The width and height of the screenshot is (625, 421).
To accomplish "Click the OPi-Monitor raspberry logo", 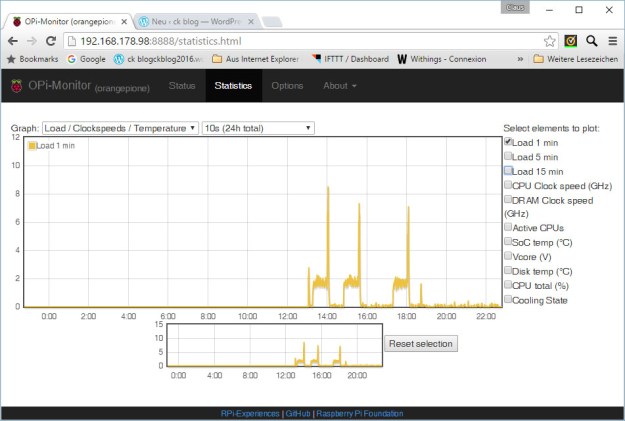I will tap(16, 86).
